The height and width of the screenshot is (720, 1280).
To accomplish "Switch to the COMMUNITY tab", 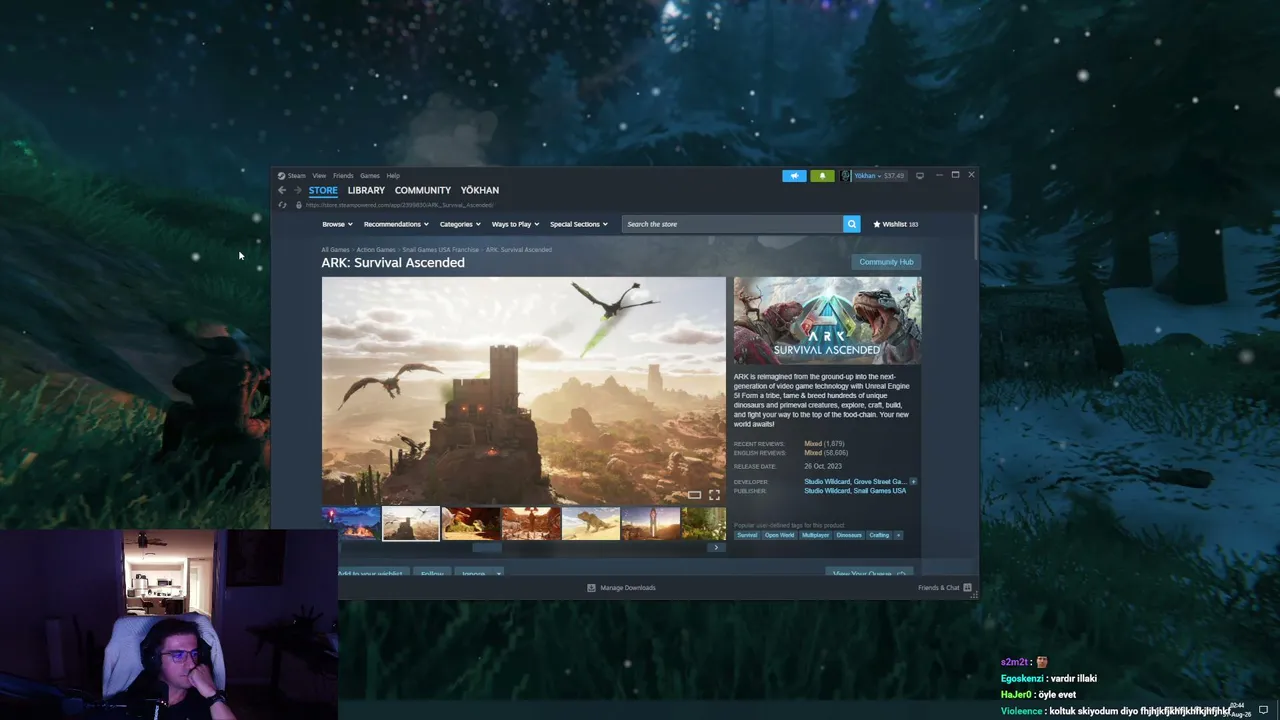I will (423, 190).
